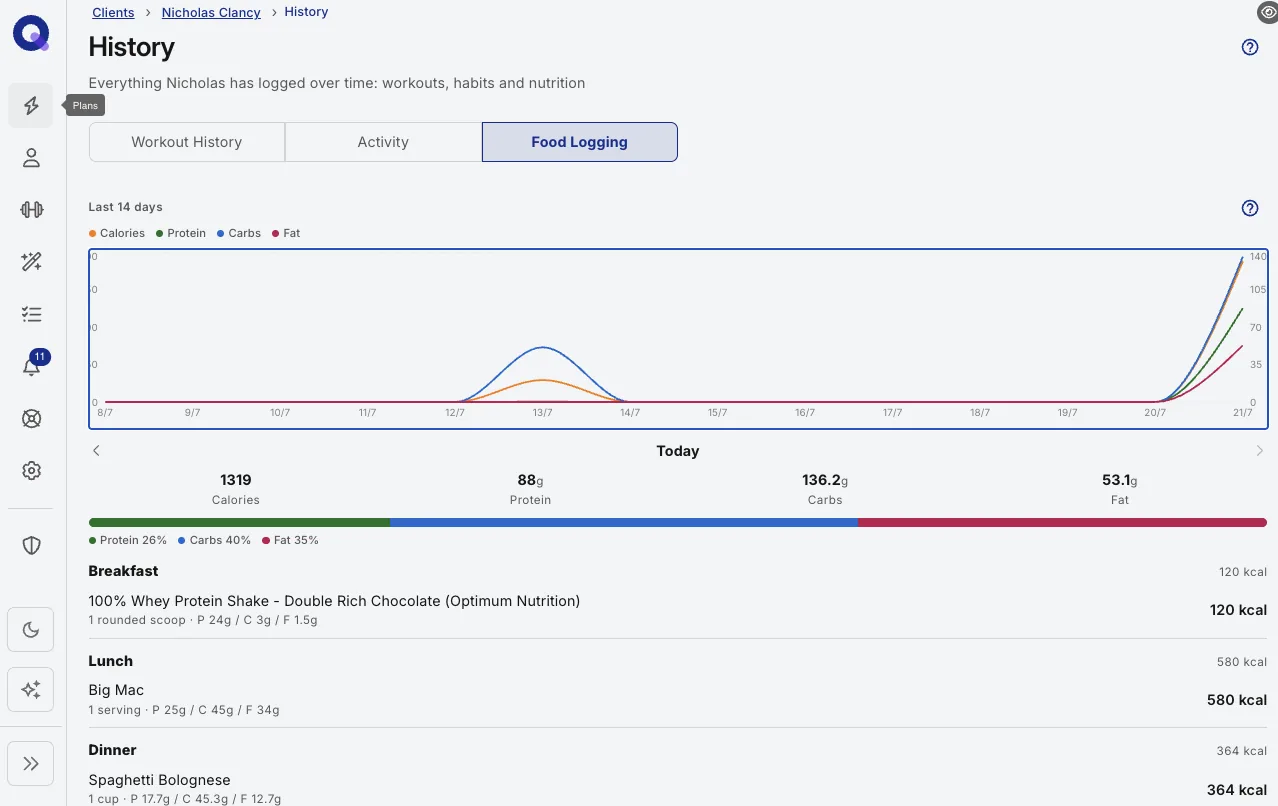This screenshot has width=1278, height=806.
Task: Open the settings gear icon
Action: tap(31, 470)
